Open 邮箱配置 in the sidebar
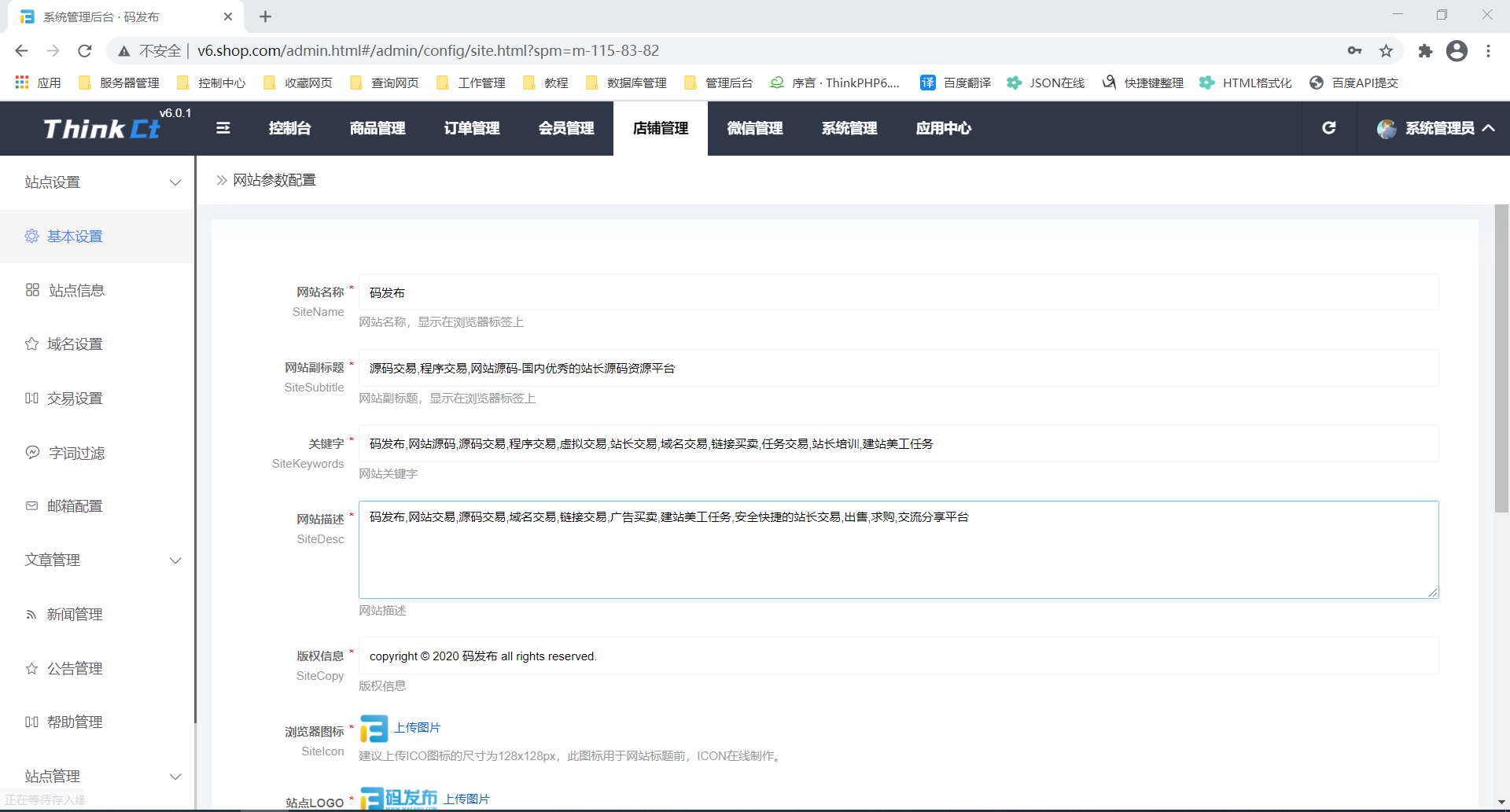The width and height of the screenshot is (1510, 812). (x=75, y=506)
